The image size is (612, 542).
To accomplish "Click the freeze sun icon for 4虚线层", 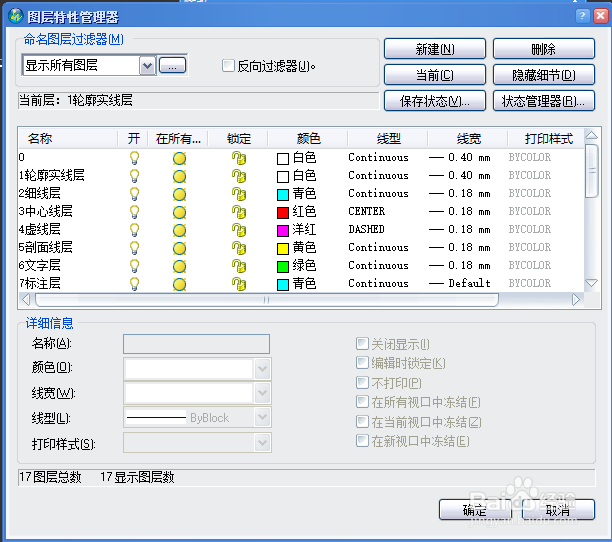I will click(x=180, y=230).
